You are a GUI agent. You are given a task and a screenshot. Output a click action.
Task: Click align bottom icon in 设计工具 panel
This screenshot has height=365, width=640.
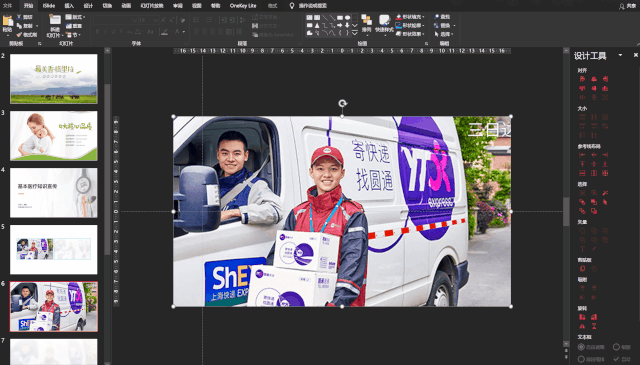605,88
